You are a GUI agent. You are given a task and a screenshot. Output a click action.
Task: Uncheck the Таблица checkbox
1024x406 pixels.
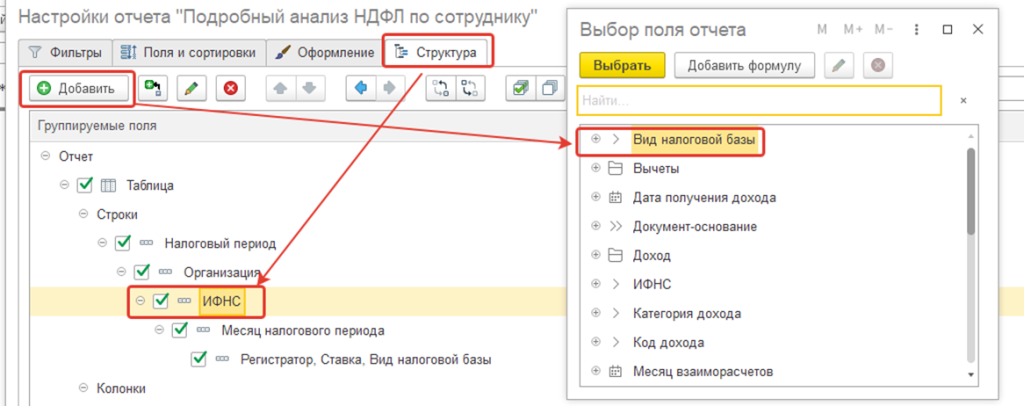pyautogui.click(x=85, y=185)
